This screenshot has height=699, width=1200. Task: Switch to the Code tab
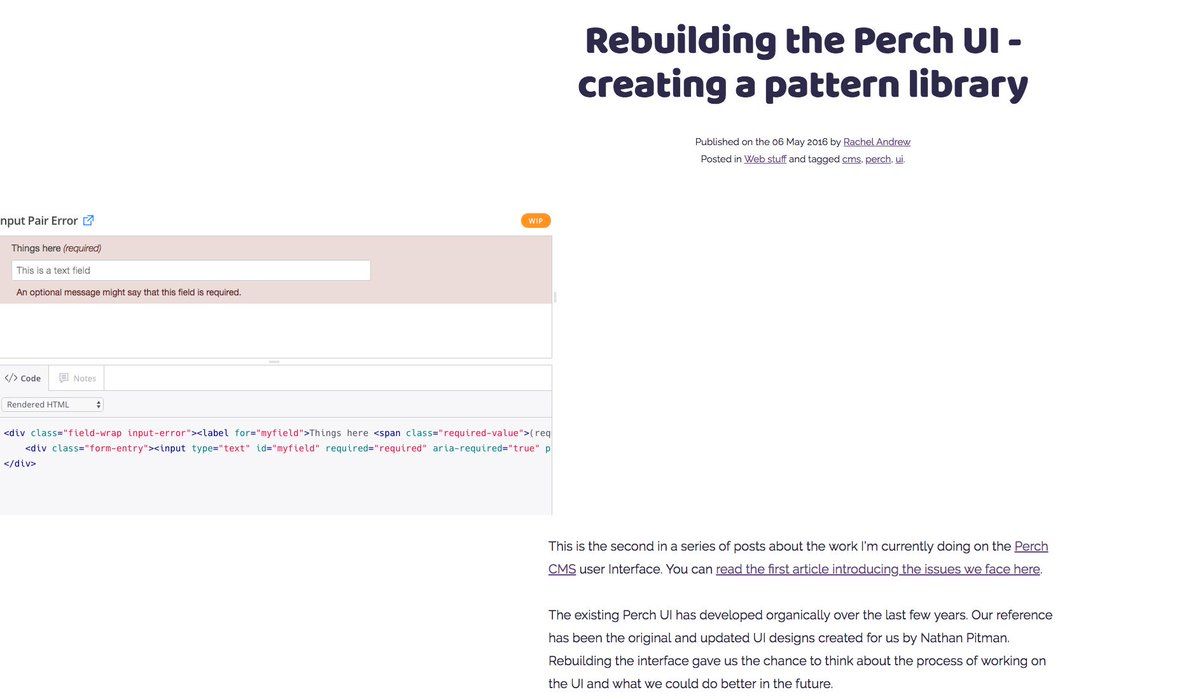click(x=23, y=378)
